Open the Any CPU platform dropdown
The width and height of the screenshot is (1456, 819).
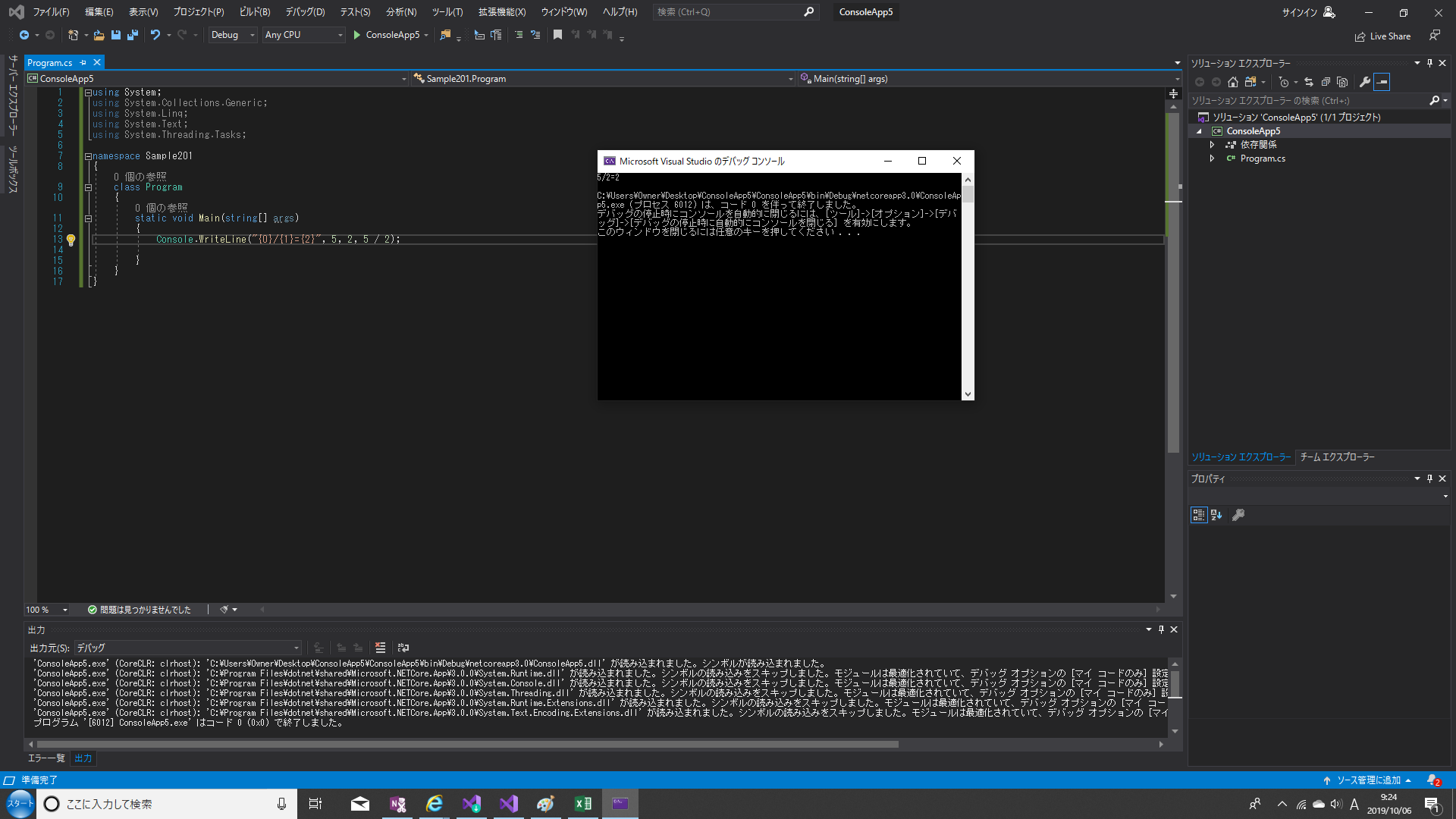point(303,35)
